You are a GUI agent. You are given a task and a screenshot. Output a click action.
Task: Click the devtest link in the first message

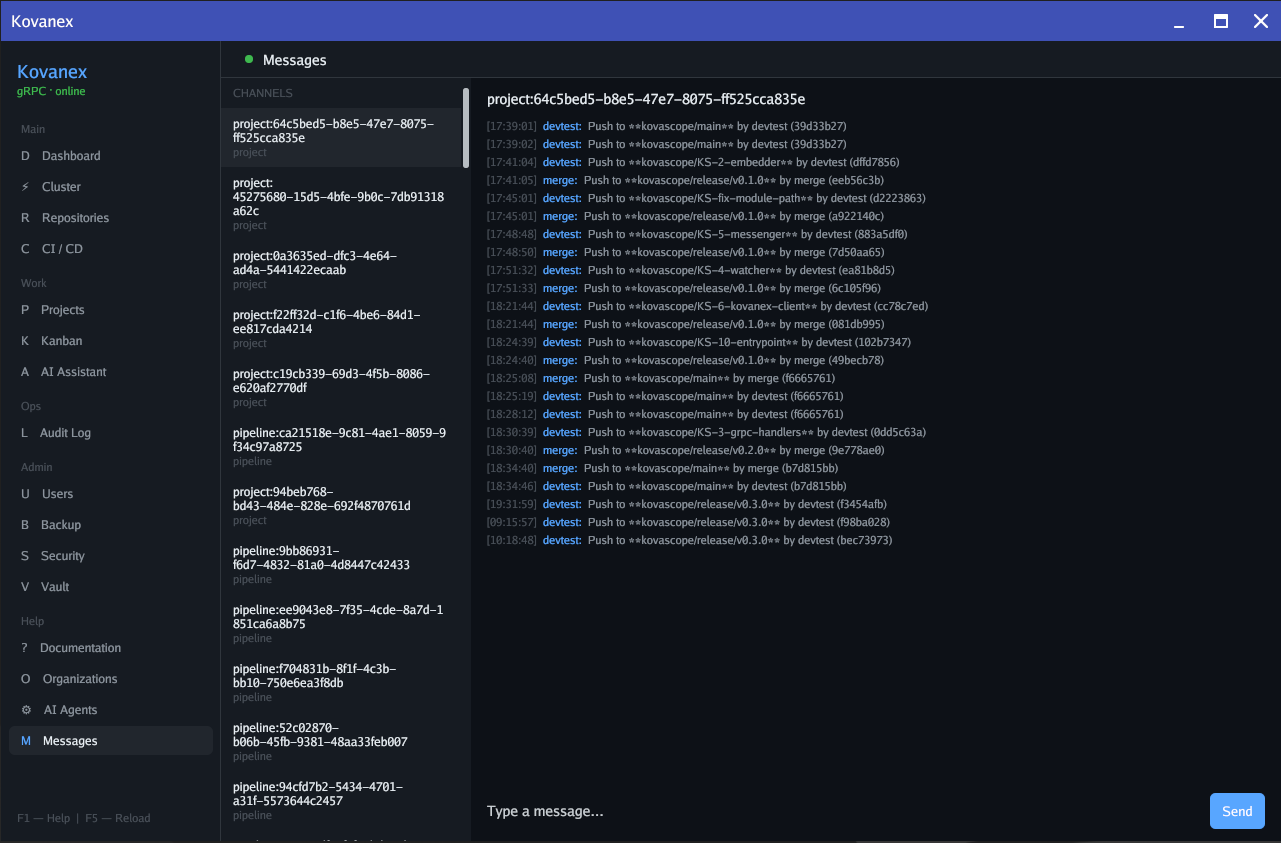coord(561,126)
